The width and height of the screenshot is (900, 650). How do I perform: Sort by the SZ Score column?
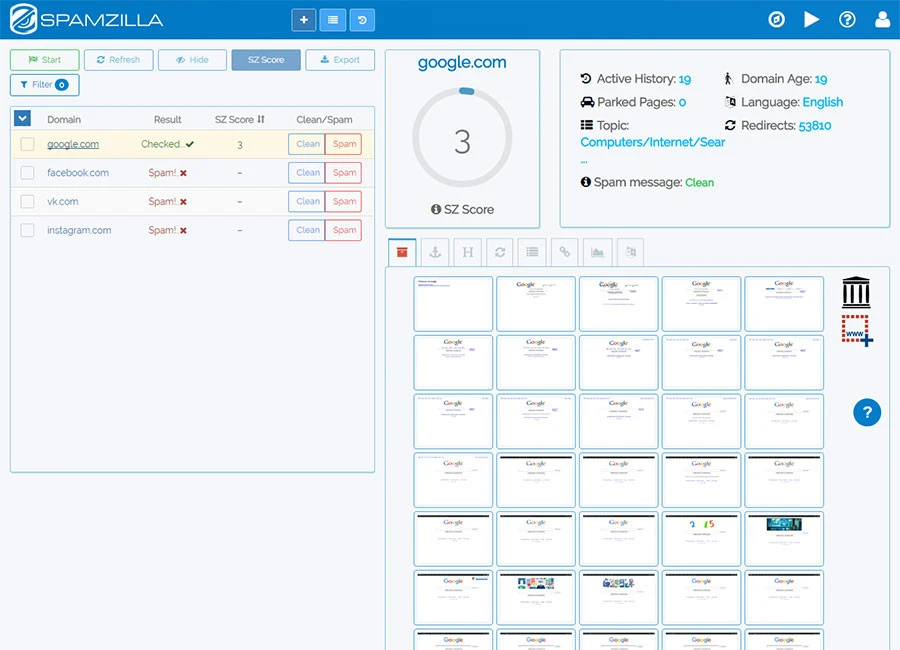(240, 119)
